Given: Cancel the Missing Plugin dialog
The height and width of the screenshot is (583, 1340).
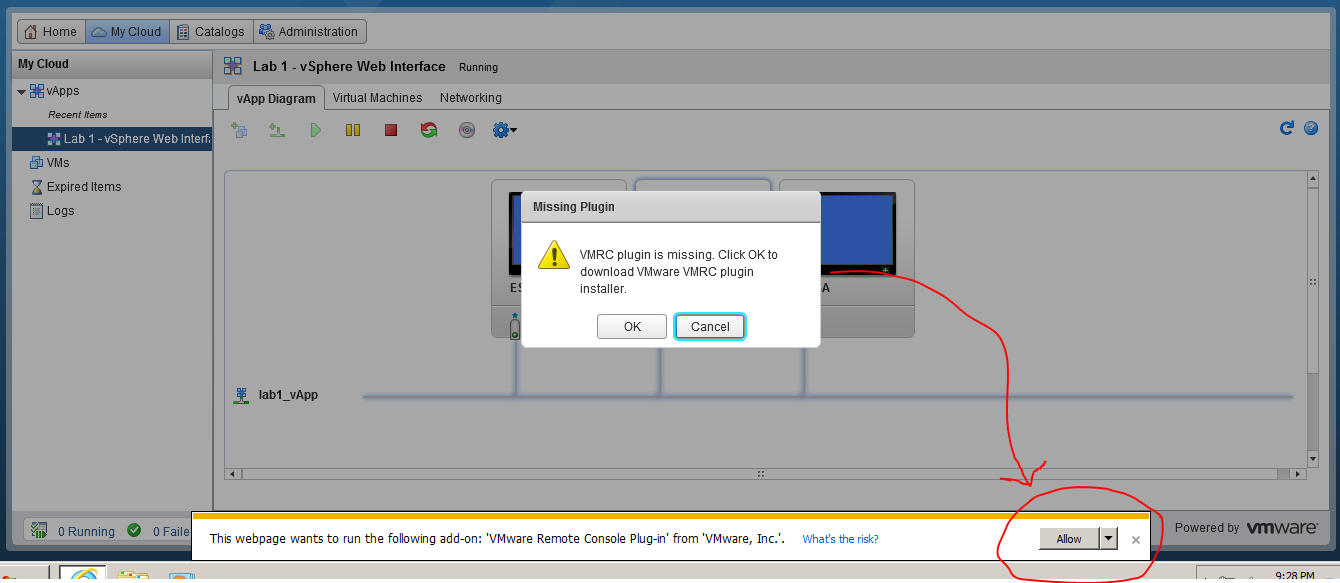Looking at the screenshot, I should coord(710,327).
